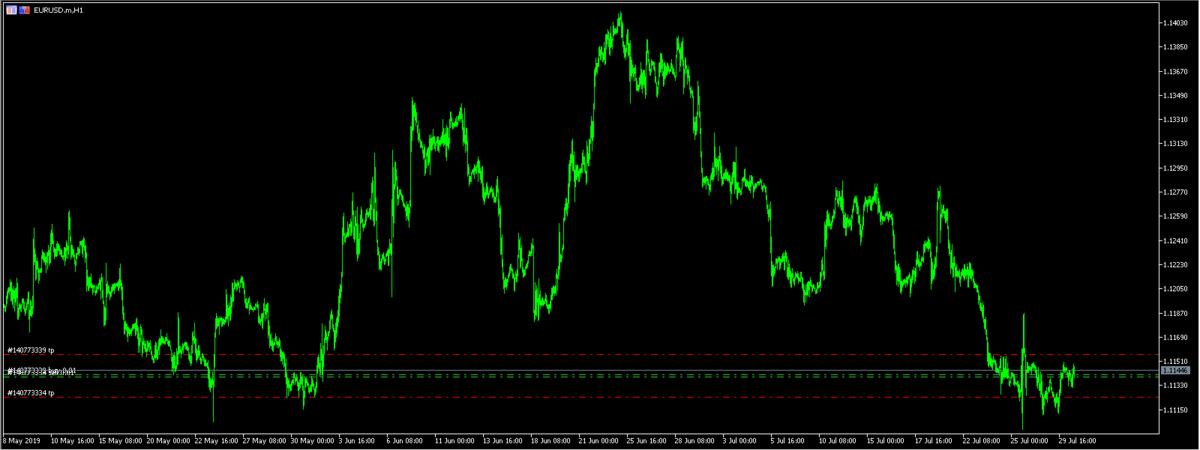Click the EURUSD.m,H1 chart title

tap(58, 9)
